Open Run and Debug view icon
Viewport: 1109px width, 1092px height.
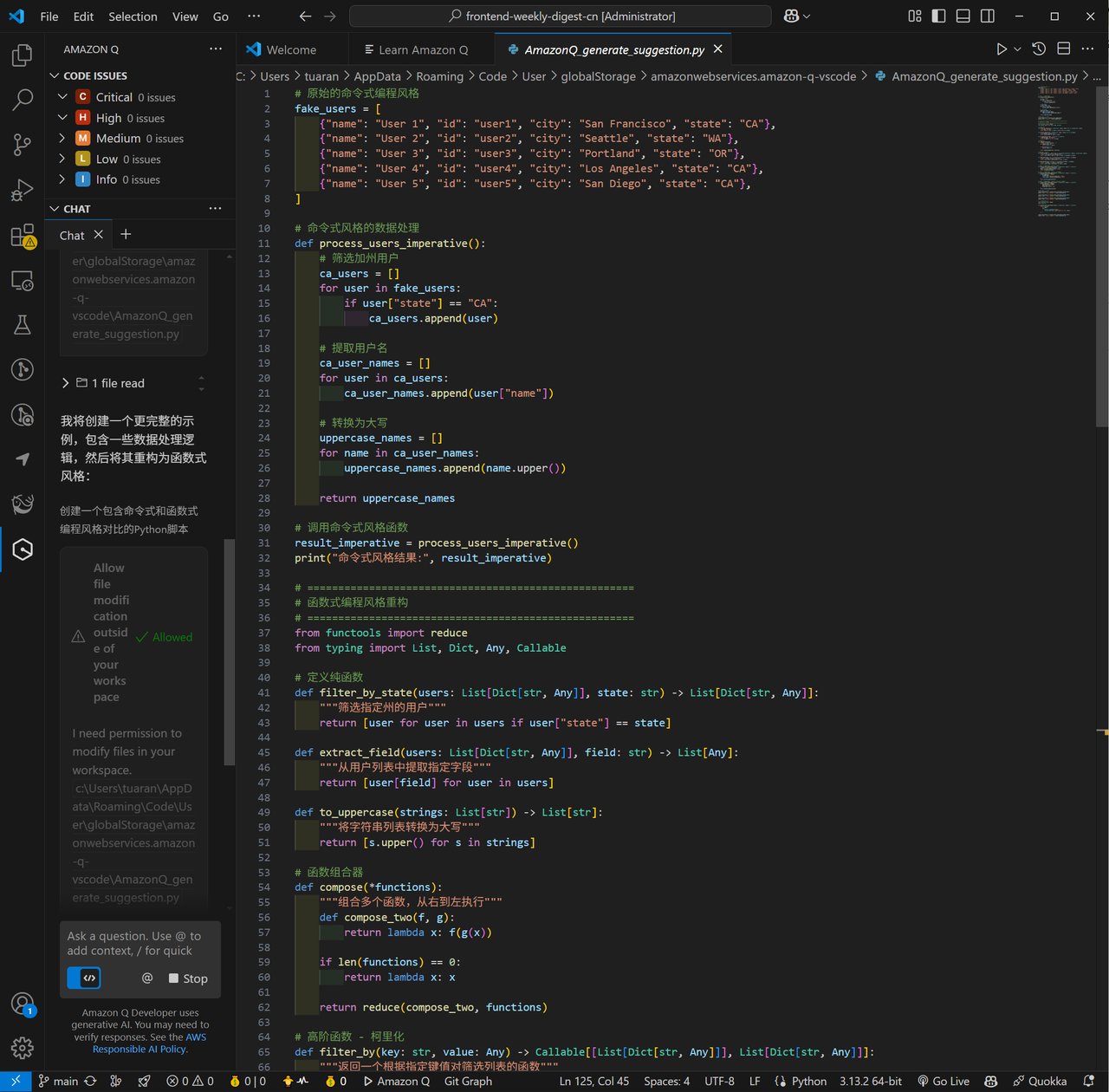23,190
